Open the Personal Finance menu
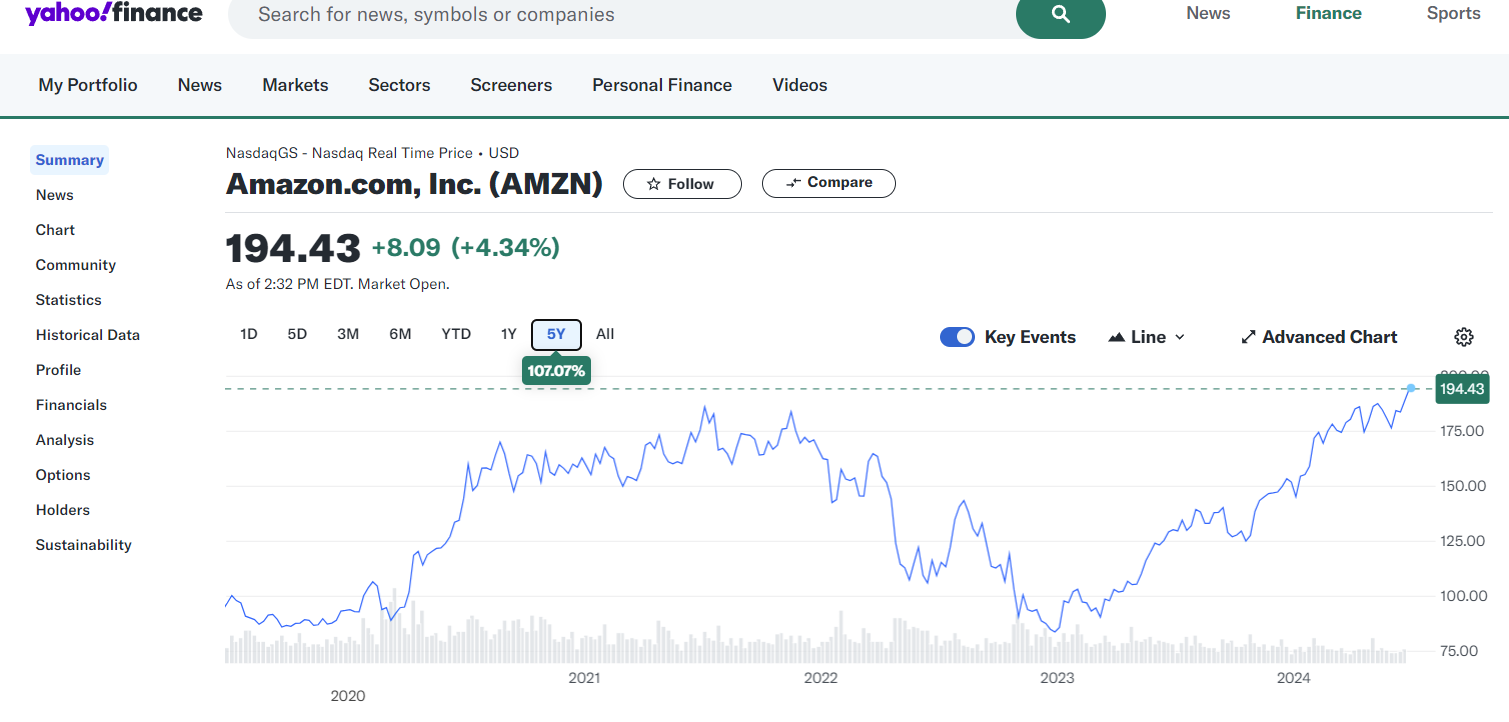1509x722 pixels. pos(662,85)
